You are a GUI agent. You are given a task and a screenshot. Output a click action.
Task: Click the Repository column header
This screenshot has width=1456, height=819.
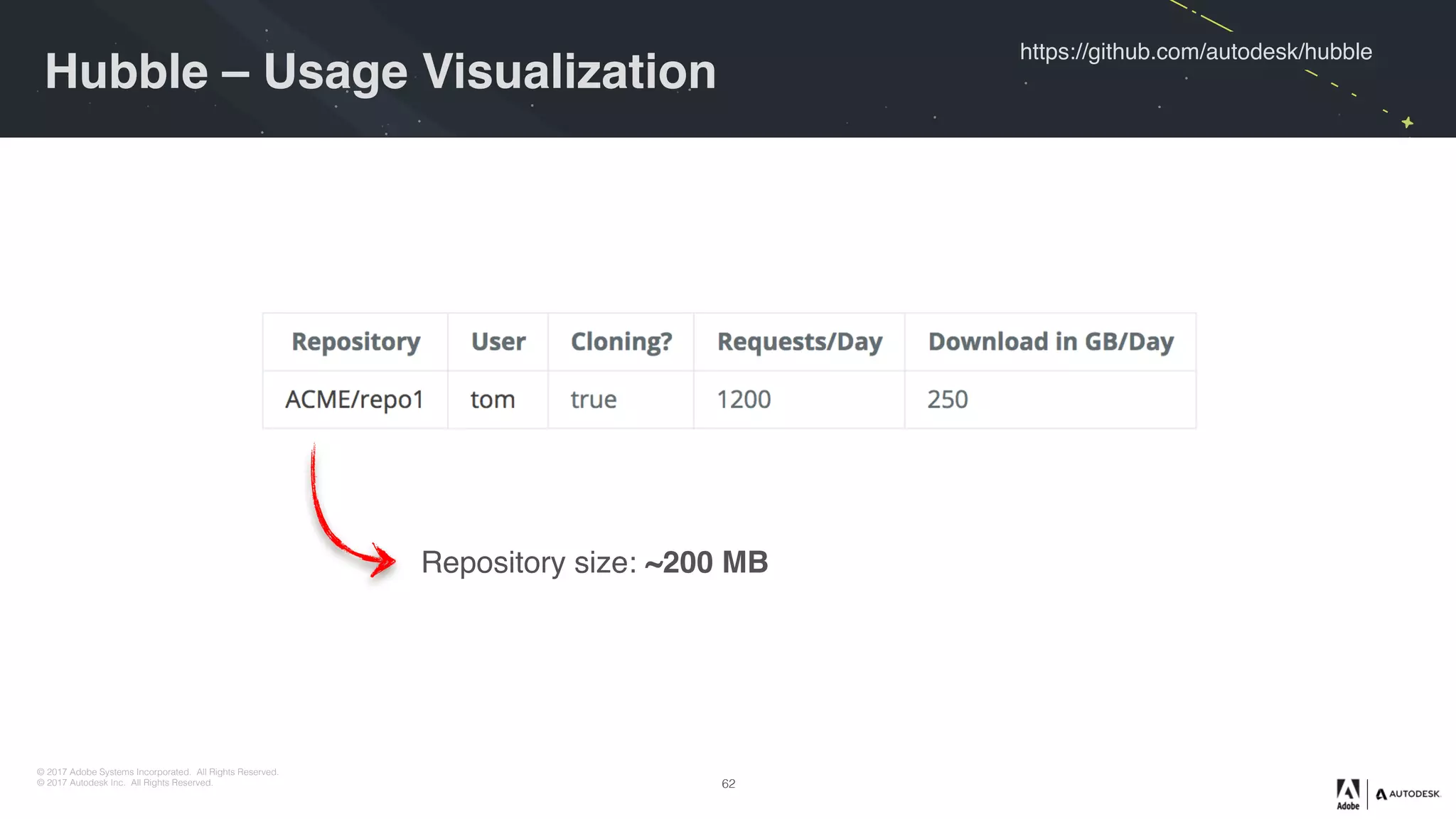355,342
